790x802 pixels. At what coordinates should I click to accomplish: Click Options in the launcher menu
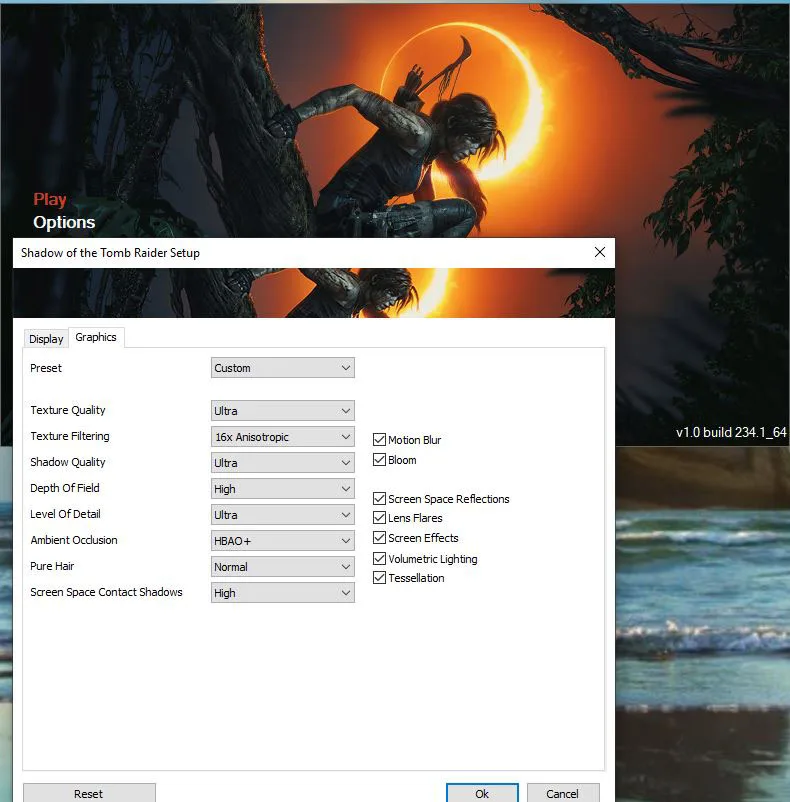tap(64, 222)
